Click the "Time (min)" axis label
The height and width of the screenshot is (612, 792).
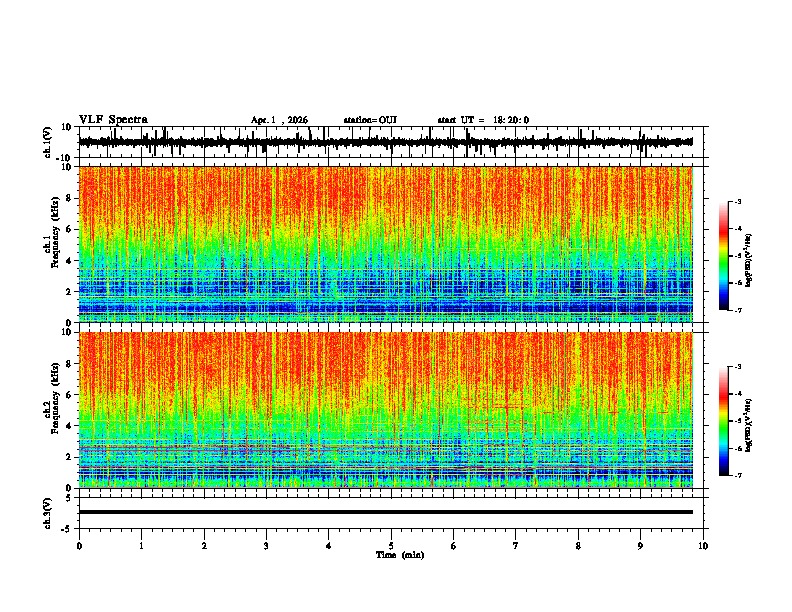click(x=400, y=555)
